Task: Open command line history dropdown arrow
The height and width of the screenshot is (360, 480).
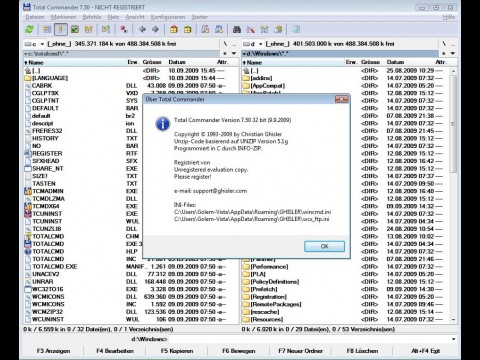Action: pos(453,339)
